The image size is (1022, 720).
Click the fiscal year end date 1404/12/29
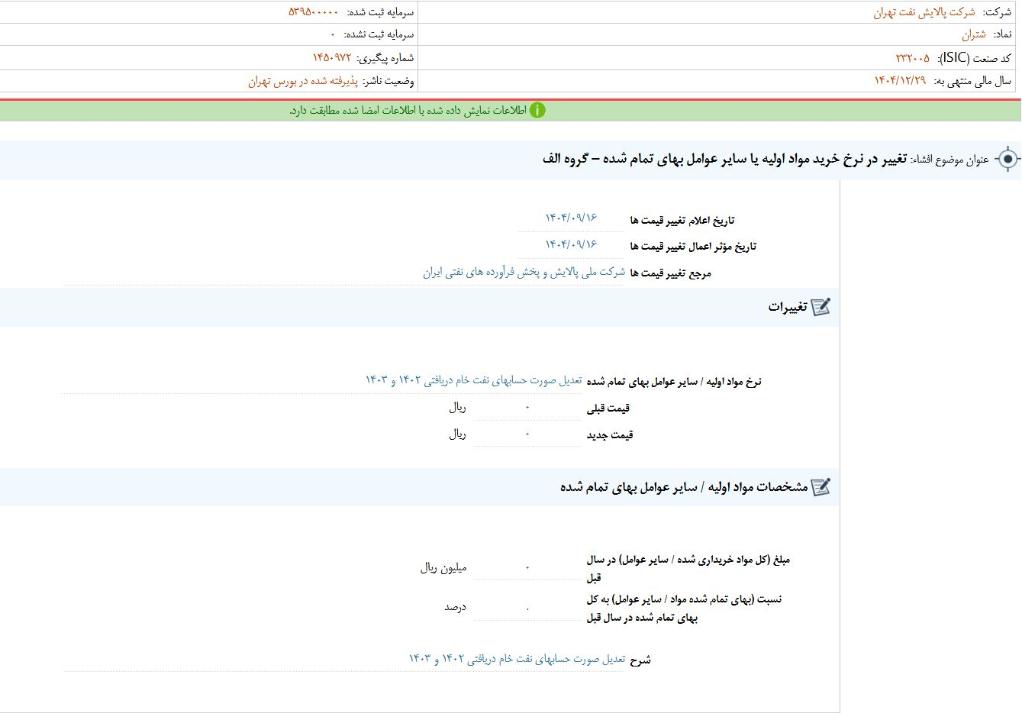coord(900,81)
